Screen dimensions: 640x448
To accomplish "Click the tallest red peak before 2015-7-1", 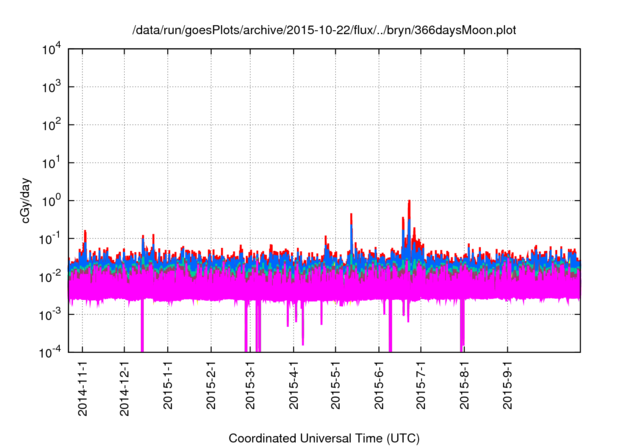I will click(409, 203).
